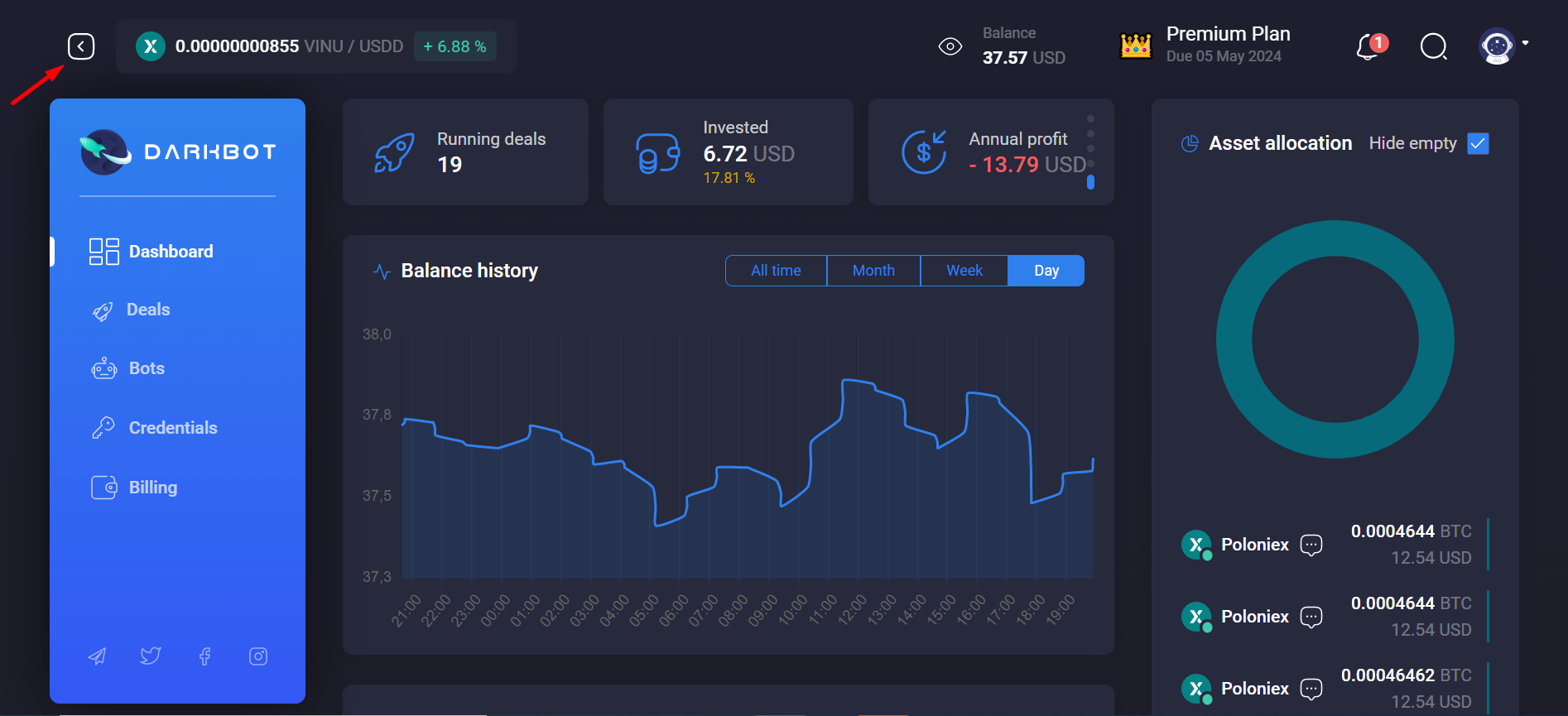Click the first Poloniex chat bubble icon

pos(1311,545)
